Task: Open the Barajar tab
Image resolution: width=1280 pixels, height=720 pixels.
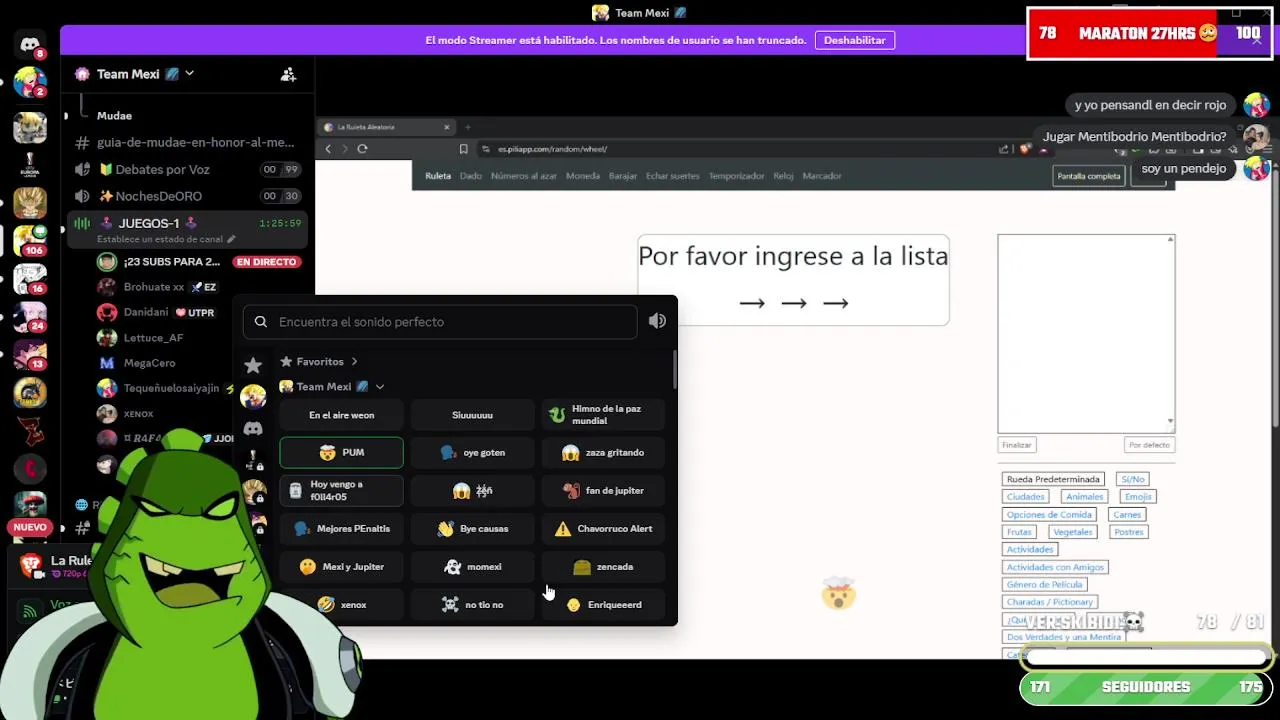Action: [x=623, y=176]
